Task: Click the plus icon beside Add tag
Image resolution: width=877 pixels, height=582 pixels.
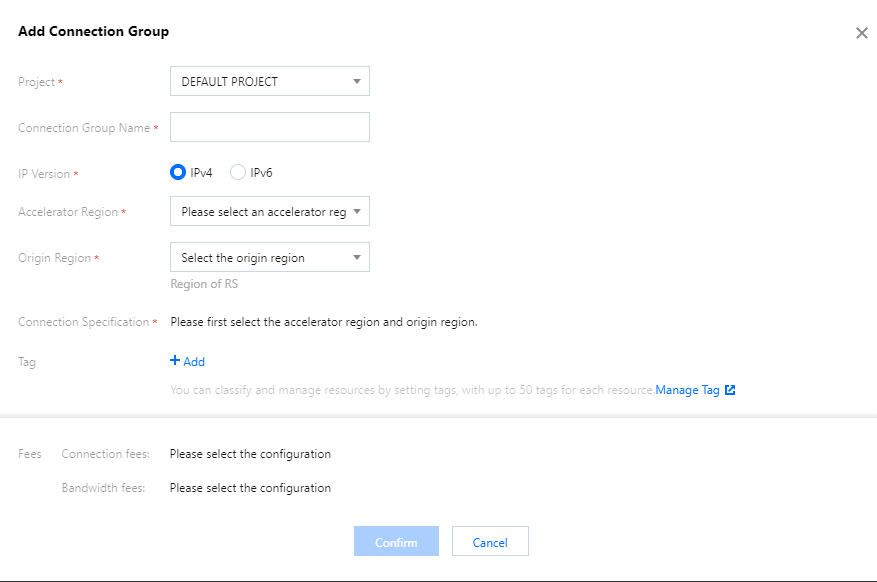Action: [175, 361]
